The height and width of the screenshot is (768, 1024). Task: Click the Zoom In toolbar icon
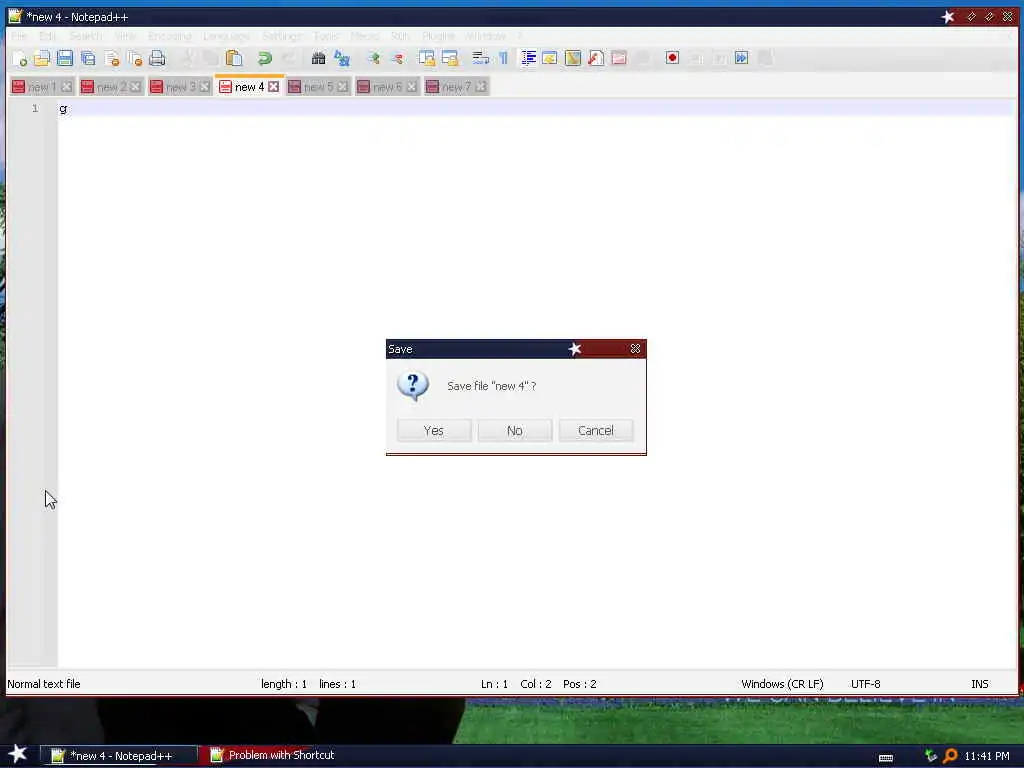point(374,59)
